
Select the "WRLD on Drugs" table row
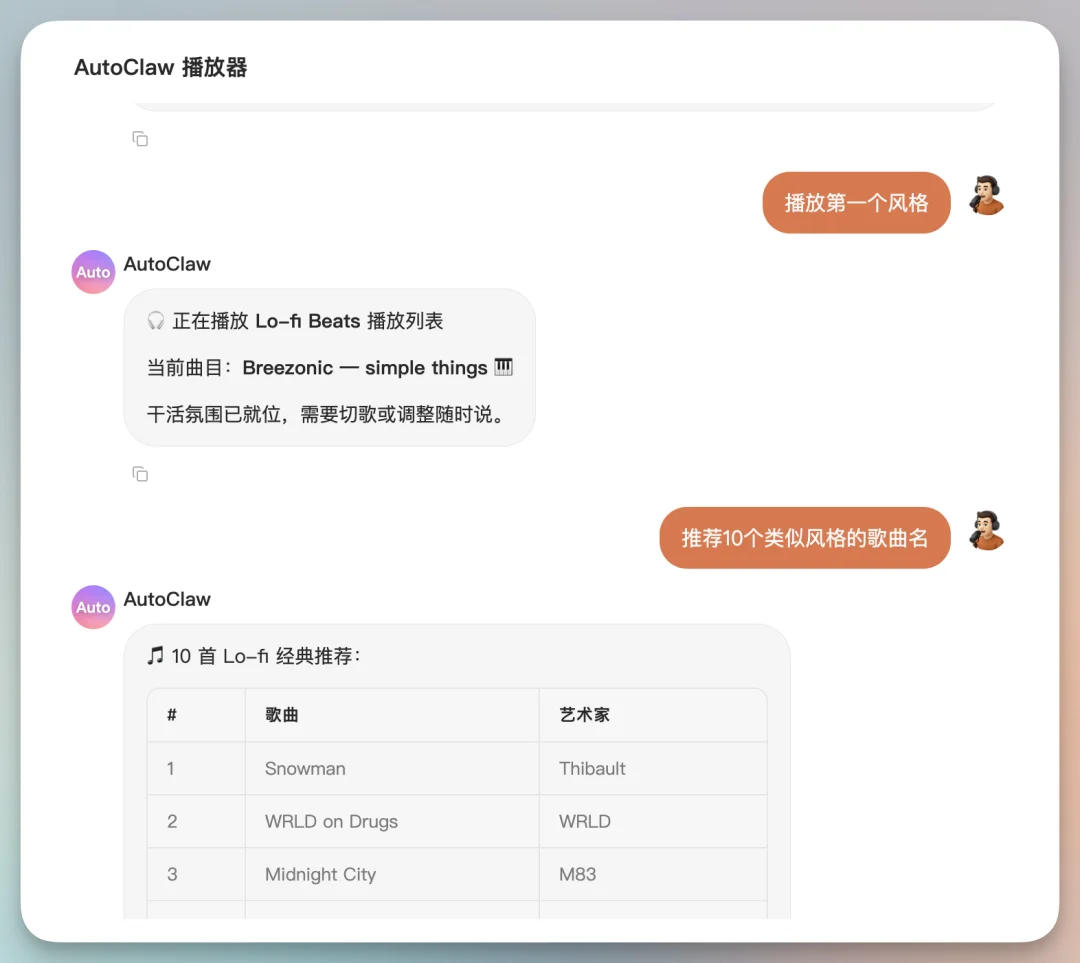coord(330,821)
